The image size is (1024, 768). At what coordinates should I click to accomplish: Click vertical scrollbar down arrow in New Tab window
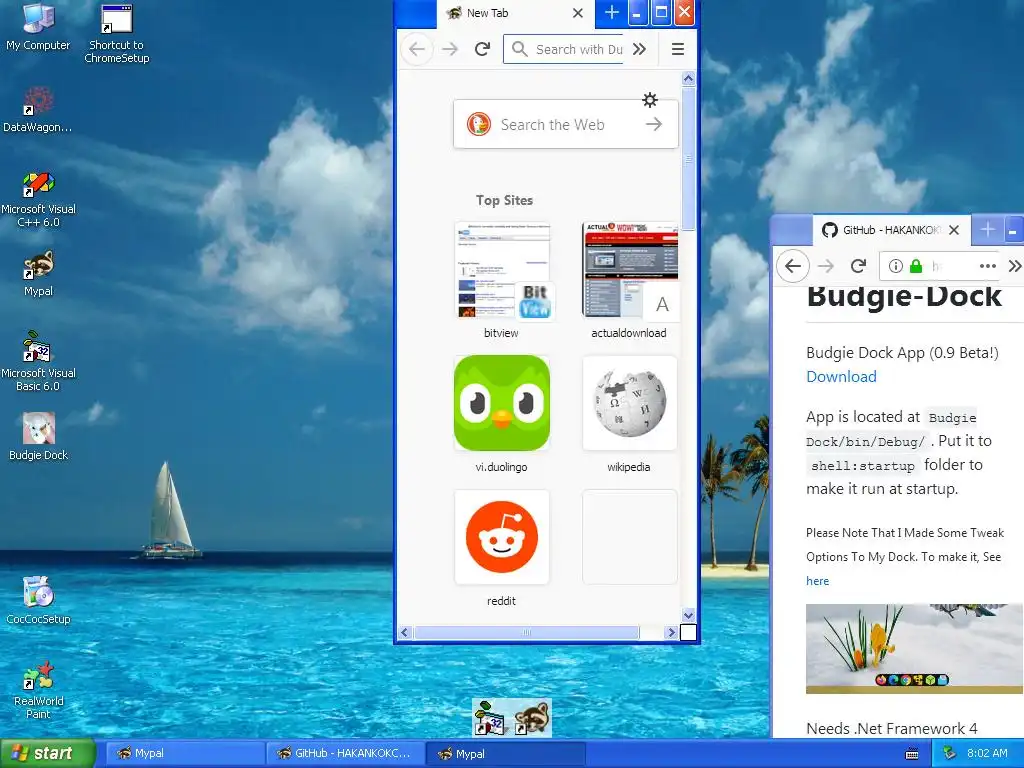(x=688, y=615)
